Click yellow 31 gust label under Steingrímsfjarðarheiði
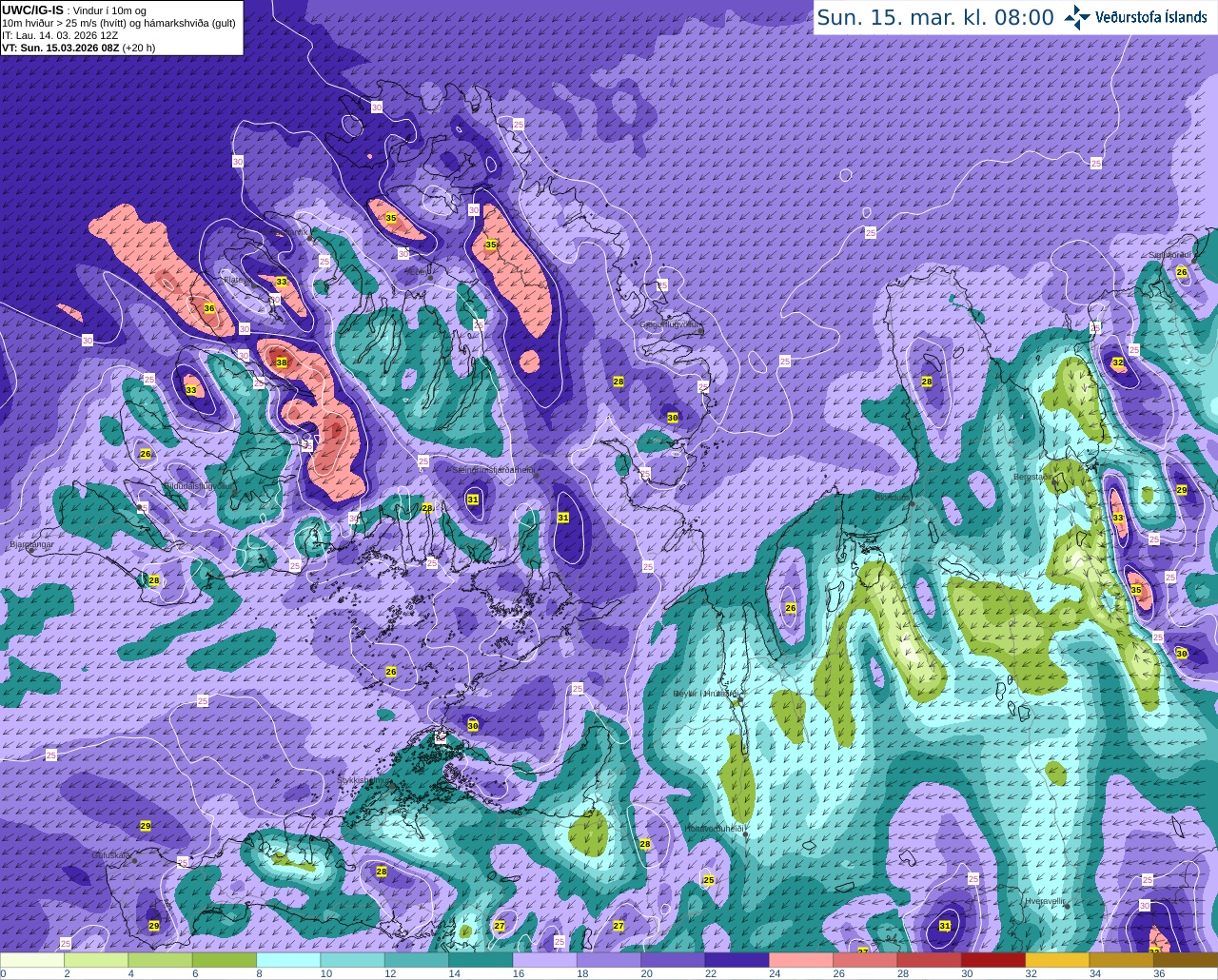The width and height of the screenshot is (1218, 980). pyautogui.click(x=473, y=500)
